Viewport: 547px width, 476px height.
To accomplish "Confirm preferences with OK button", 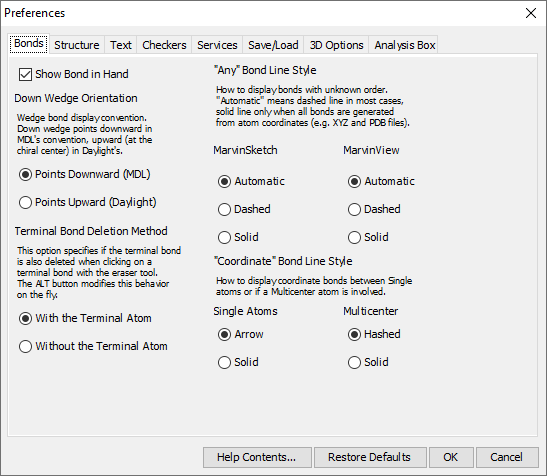I will point(451,457).
